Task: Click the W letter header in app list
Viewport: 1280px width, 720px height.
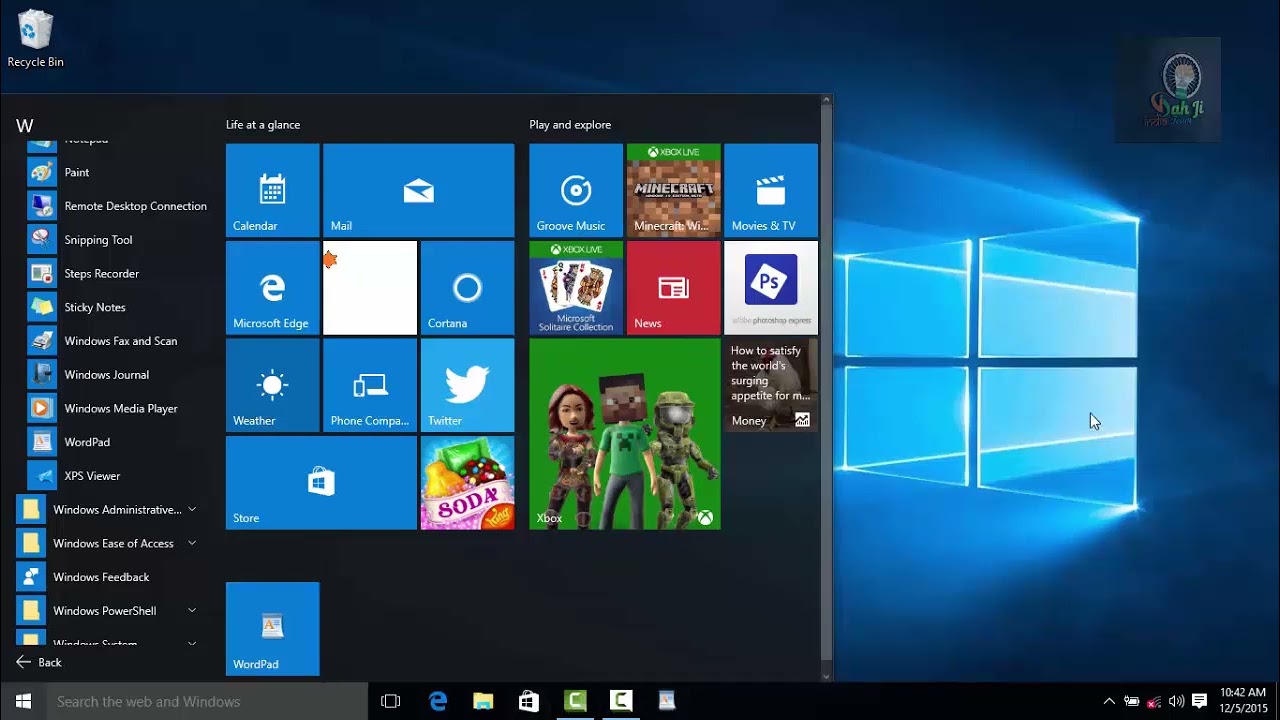Action: 25,126
